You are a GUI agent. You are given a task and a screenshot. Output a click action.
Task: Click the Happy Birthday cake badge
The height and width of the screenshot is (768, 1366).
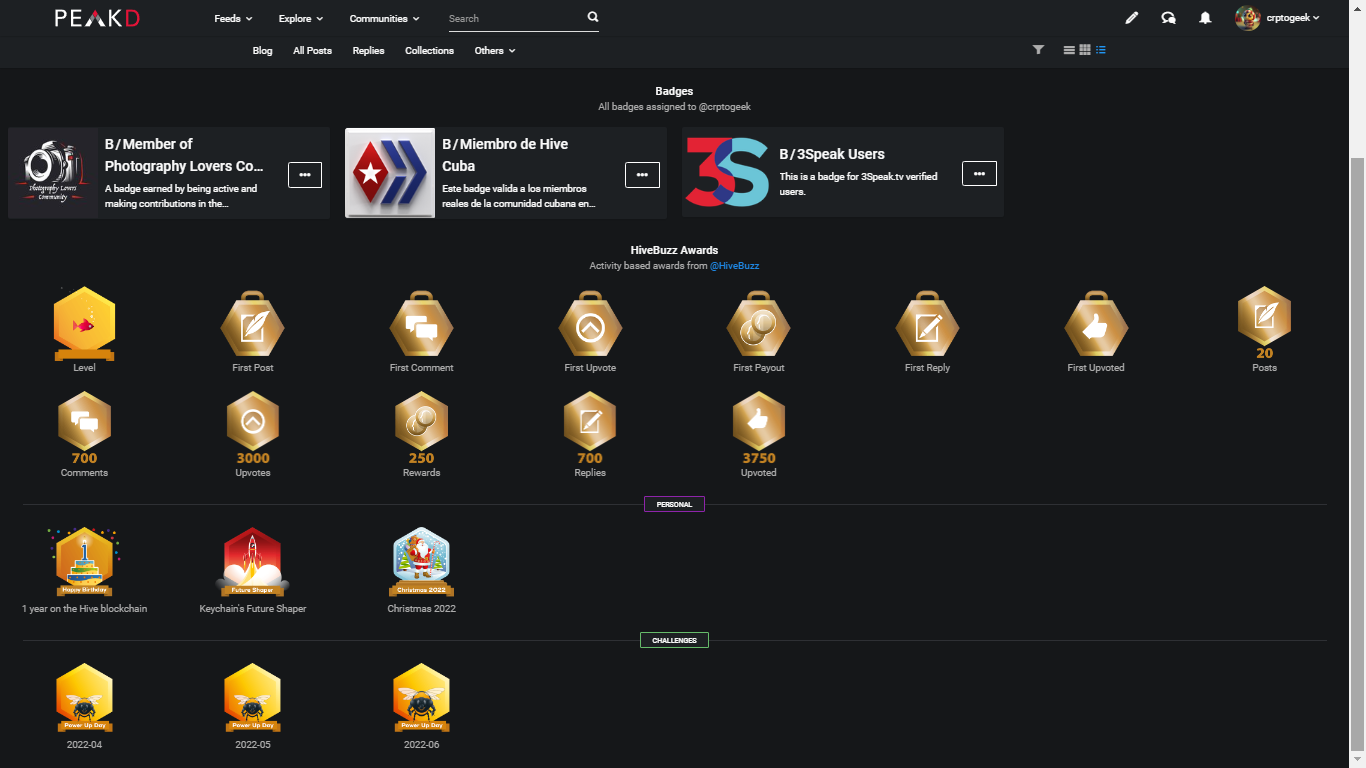(x=84, y=562)
